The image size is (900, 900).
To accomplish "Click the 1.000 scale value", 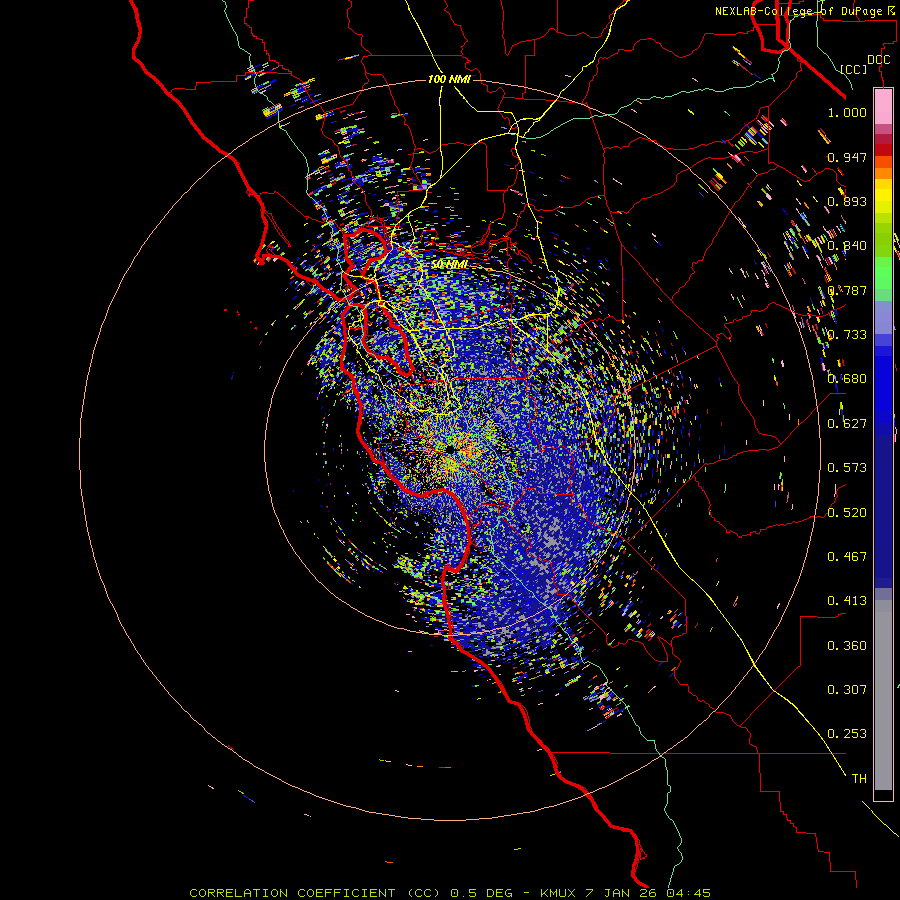I will (x=847, y=112).
